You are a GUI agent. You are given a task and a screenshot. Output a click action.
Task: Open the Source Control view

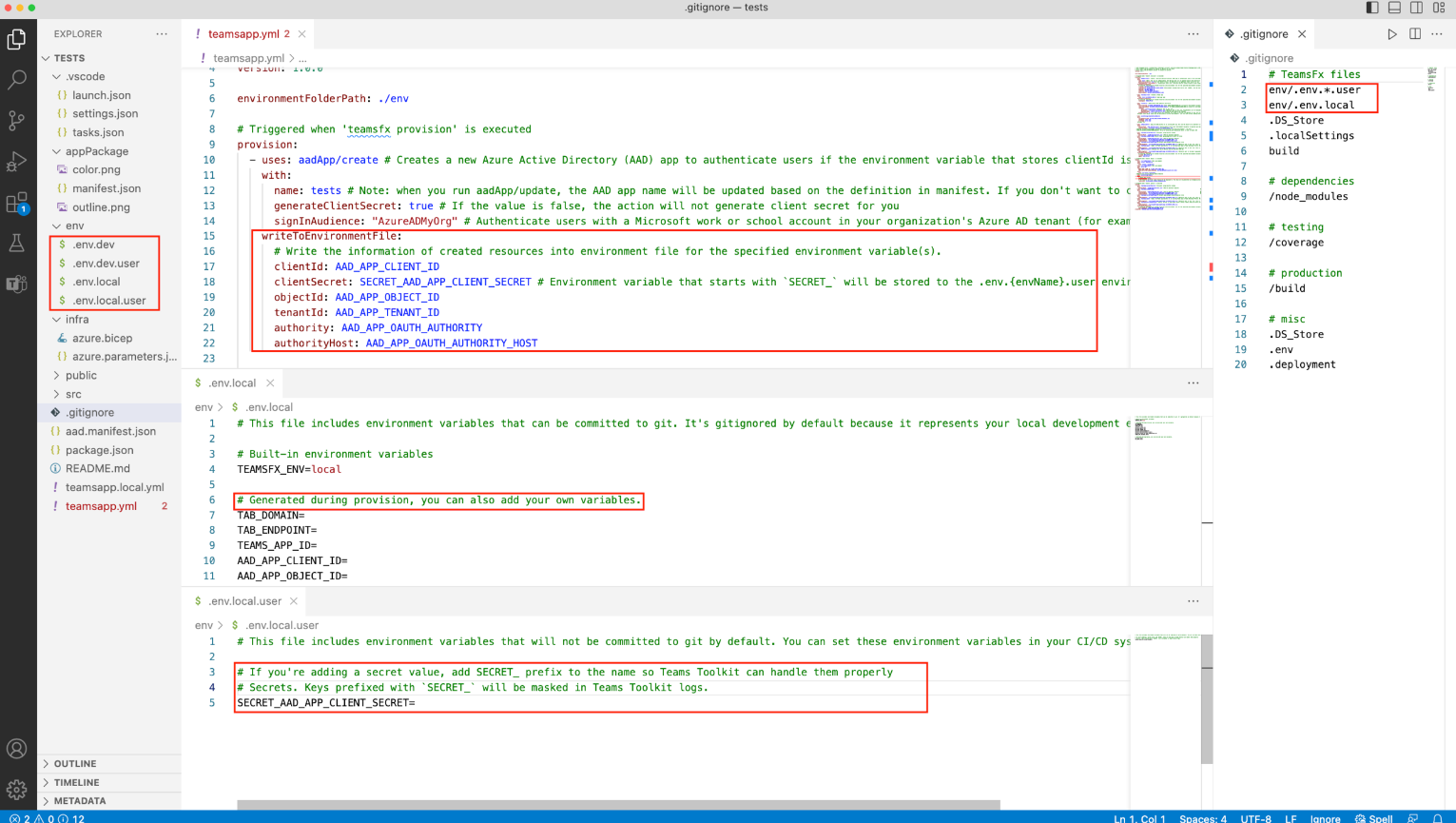click(16, 121)
